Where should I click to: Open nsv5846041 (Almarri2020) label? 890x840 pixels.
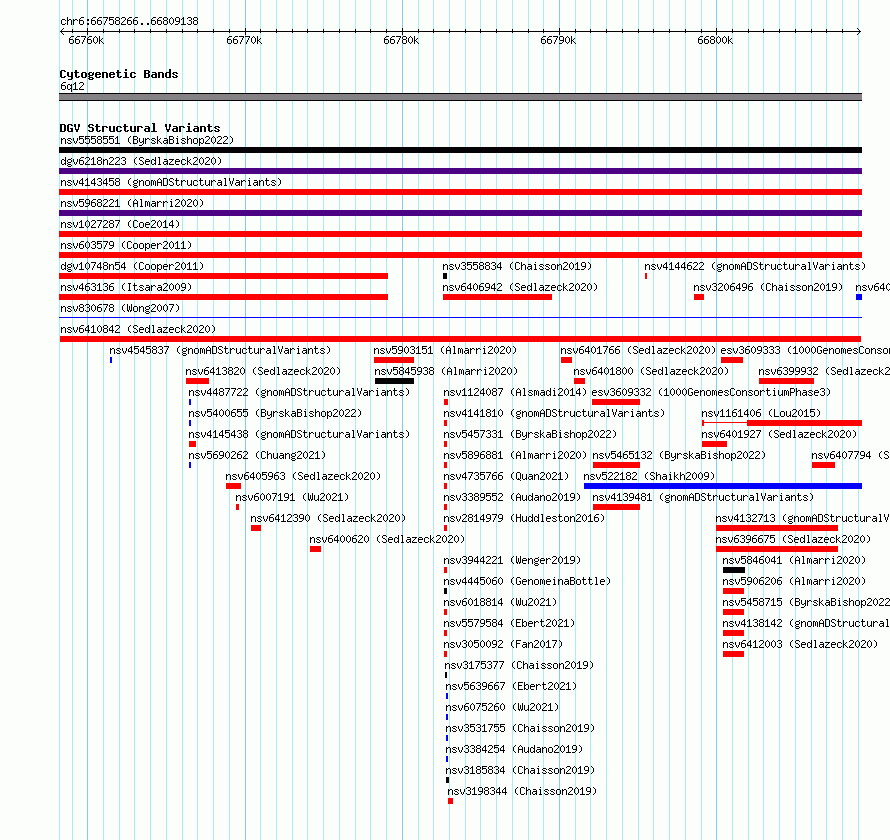point(794,560)
